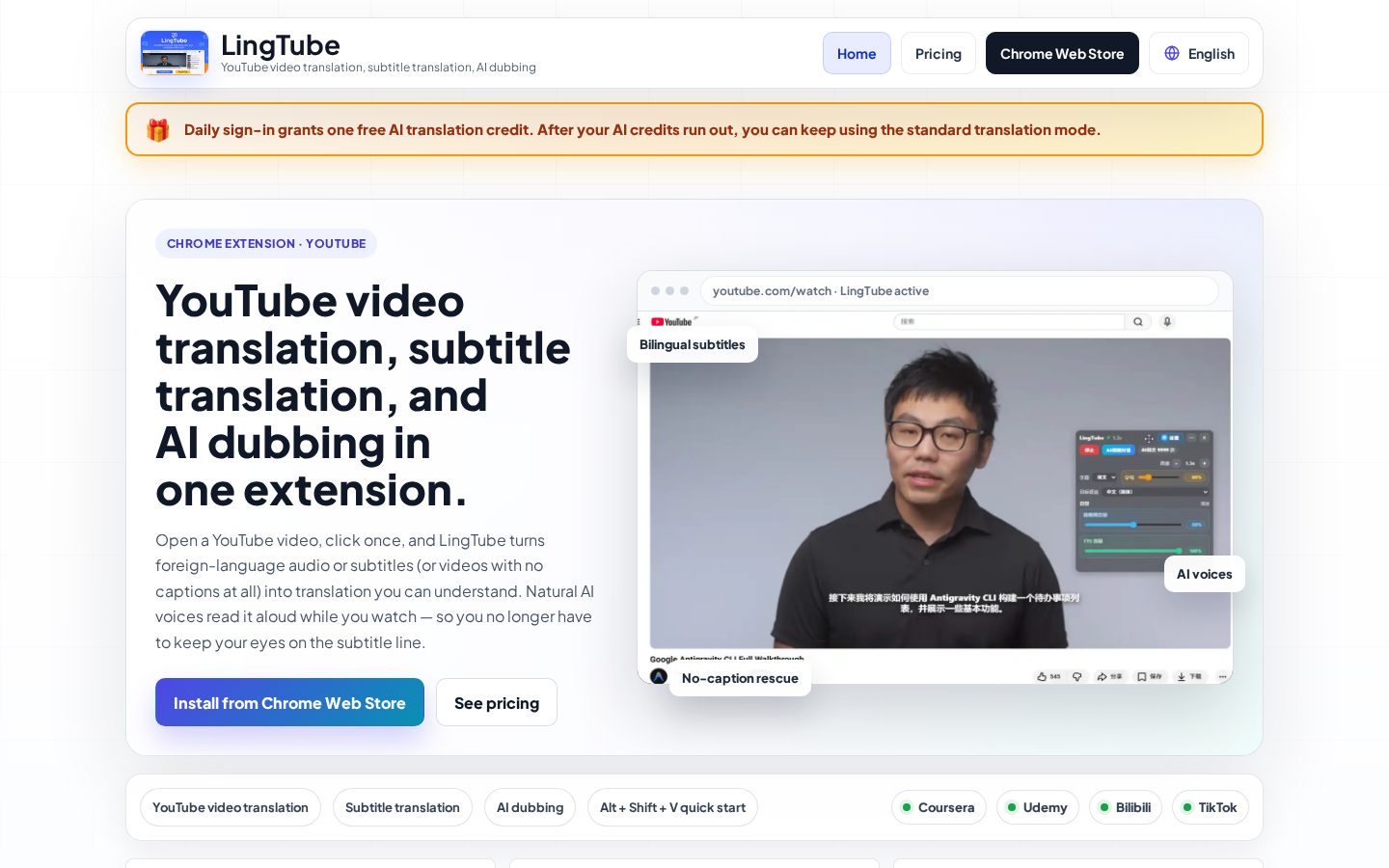Click the Bilingual subtitles label
Image resolution: width=1389 pixels, height=868 pixels.
tap(693, 344)
